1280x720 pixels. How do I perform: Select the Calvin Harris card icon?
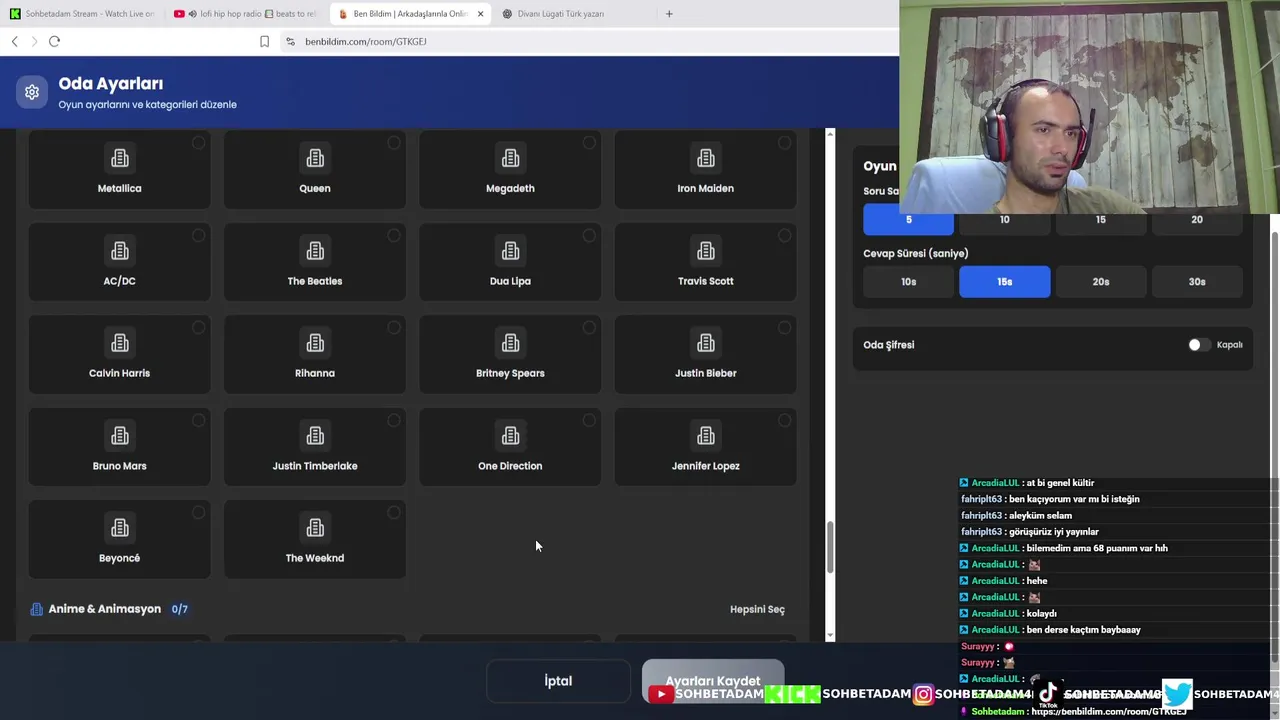coord(120,344)
